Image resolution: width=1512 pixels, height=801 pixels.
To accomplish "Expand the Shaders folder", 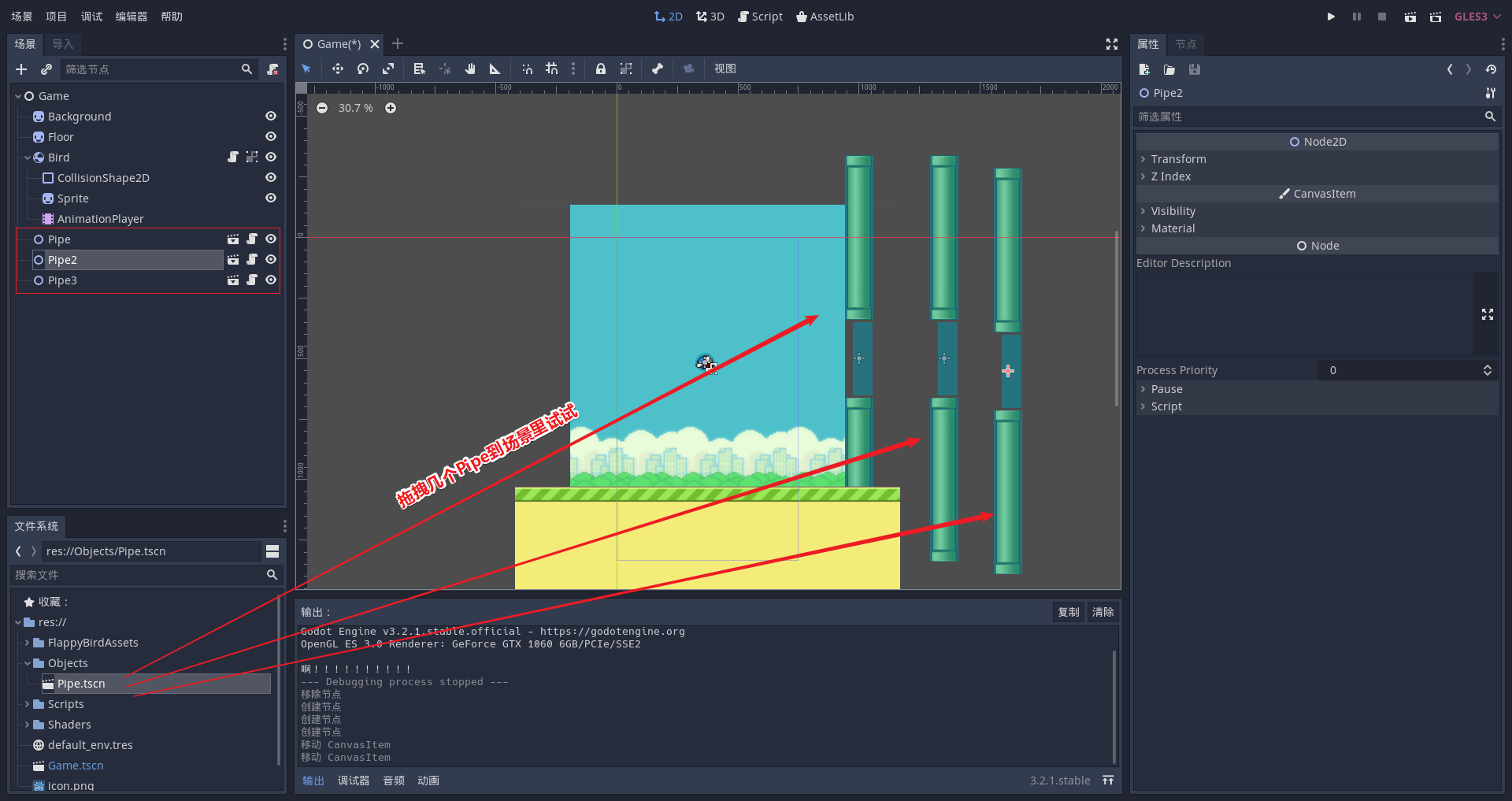I will [x=28, y=725].
